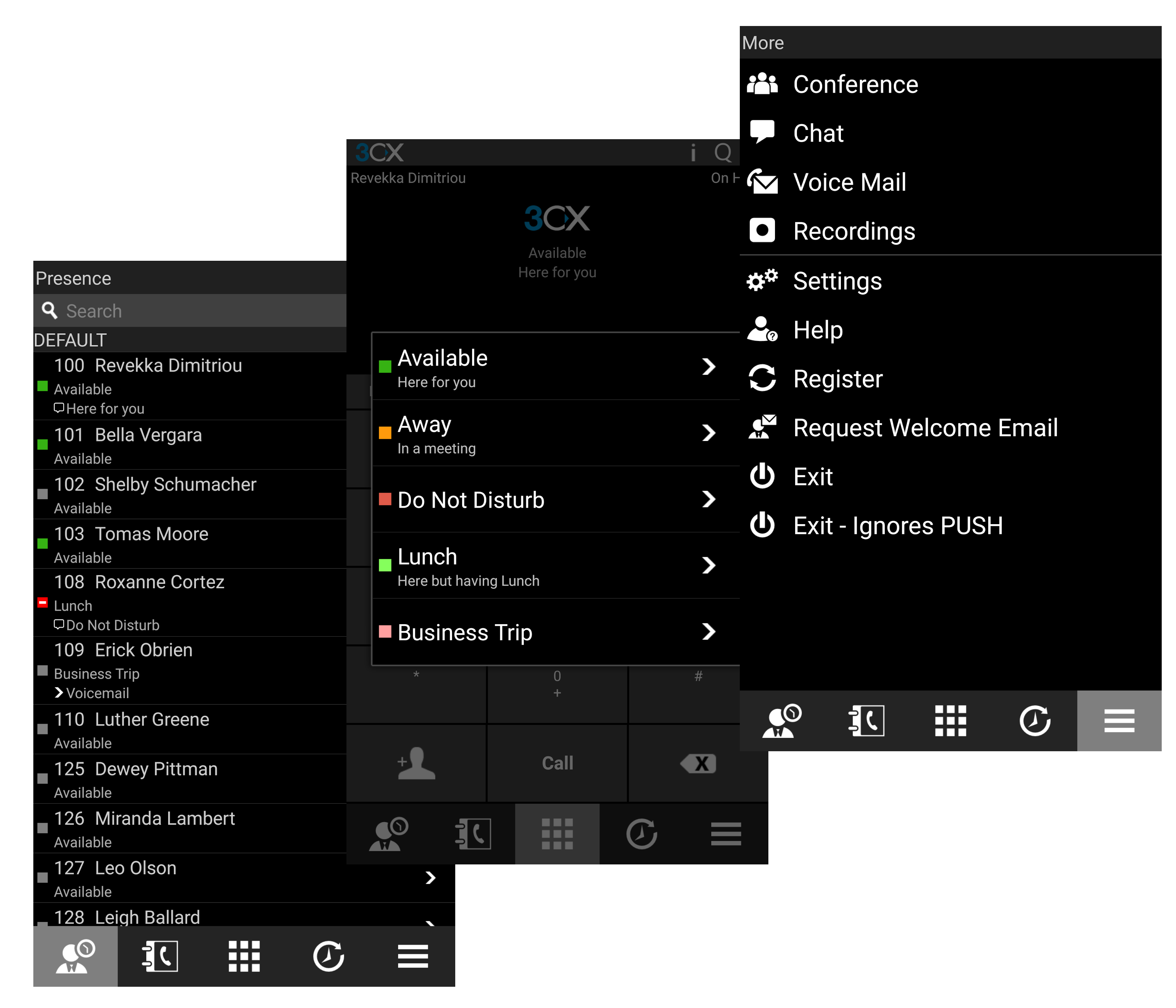
Task: Click the Presence search field
Action: click(190, 311)
